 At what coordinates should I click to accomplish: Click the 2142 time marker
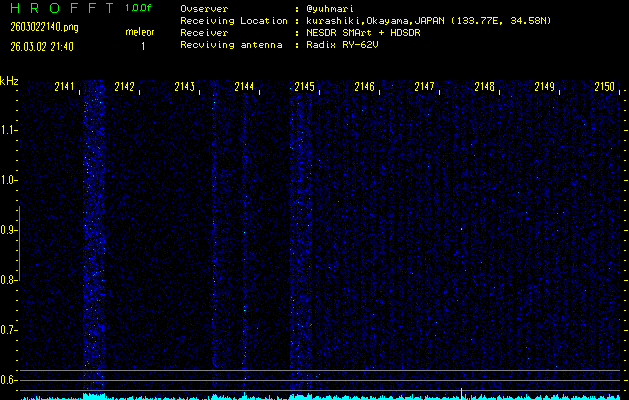click(124, 87)
